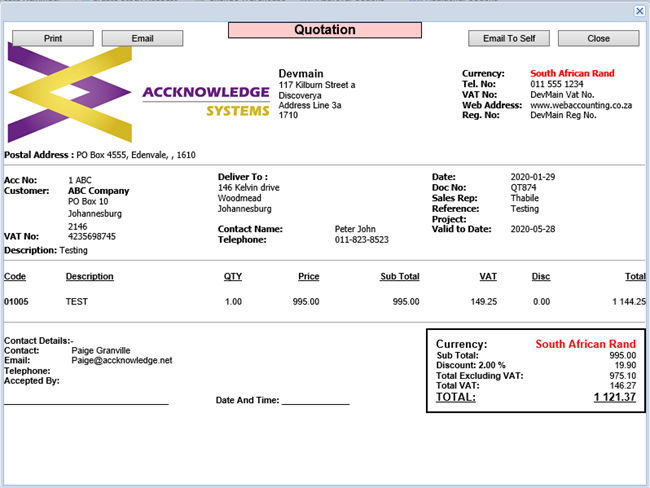Screen dimensions: 650x488
Task: Close the window using the top-right X icon
Action: pos(640,10)
